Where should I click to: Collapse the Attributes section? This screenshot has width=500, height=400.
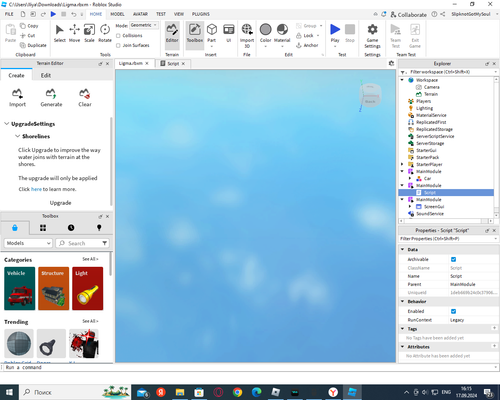pos(402,347)
